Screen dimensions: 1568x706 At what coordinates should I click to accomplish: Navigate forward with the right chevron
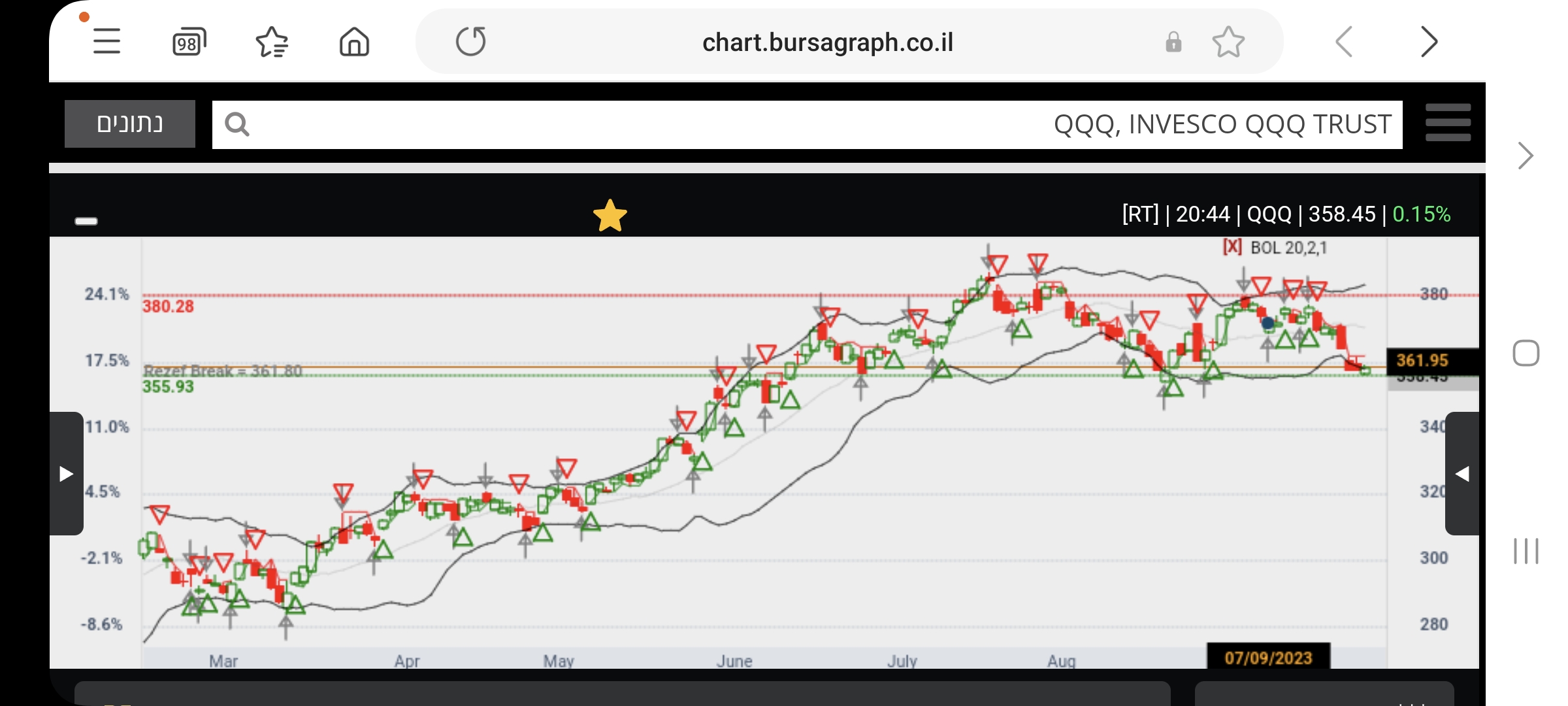[1429, 42]
